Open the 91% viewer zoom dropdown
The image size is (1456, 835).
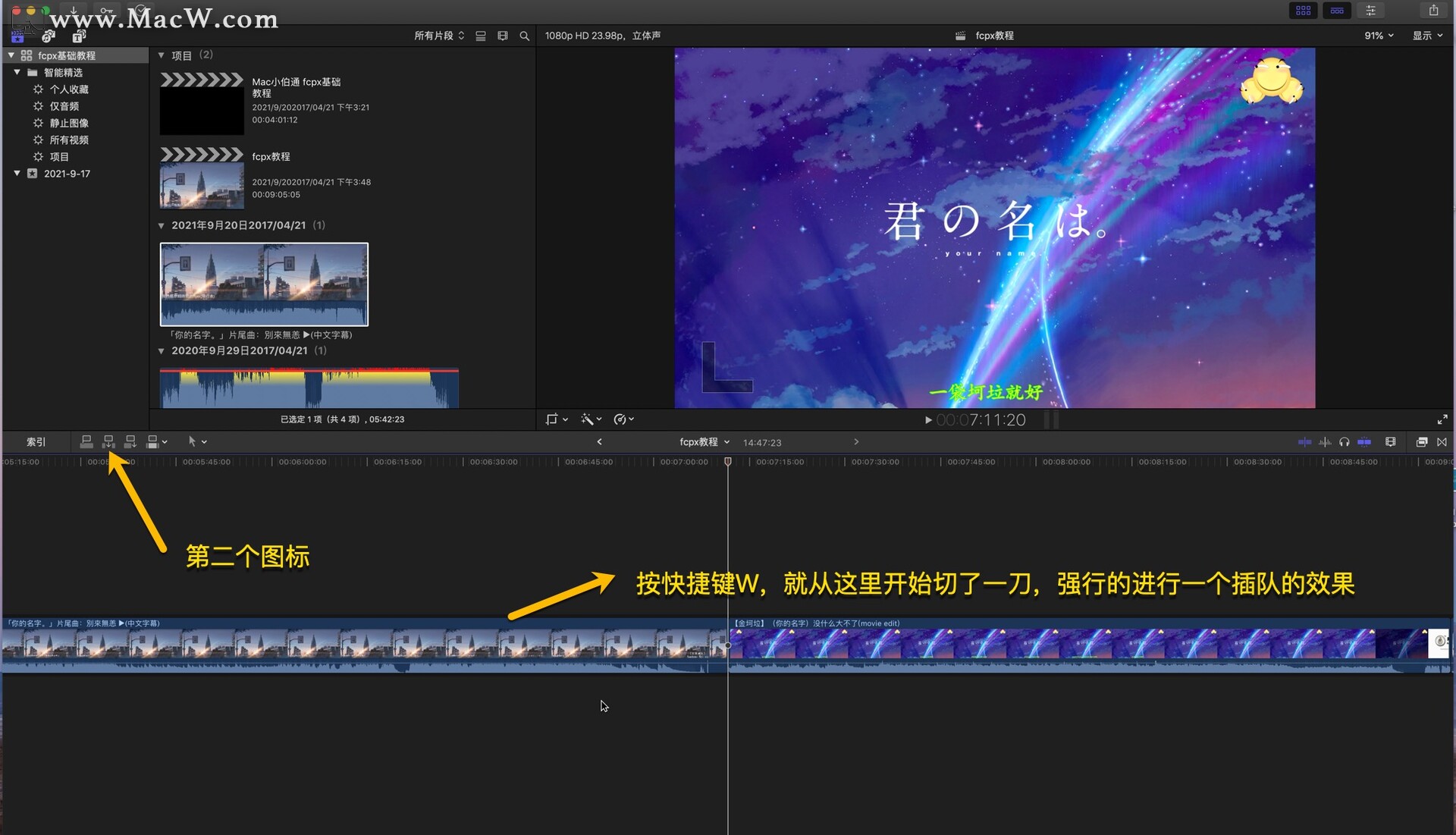(1379, 36)
